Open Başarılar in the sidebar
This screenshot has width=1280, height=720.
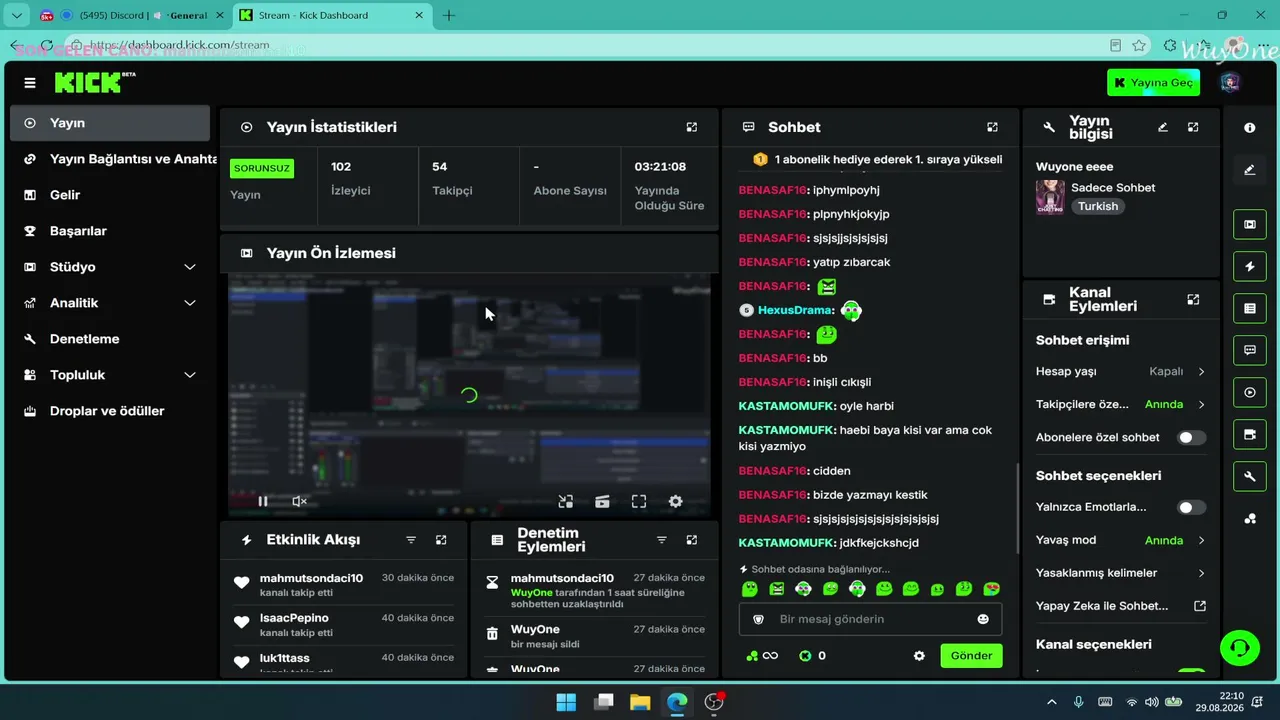point(110,231)
